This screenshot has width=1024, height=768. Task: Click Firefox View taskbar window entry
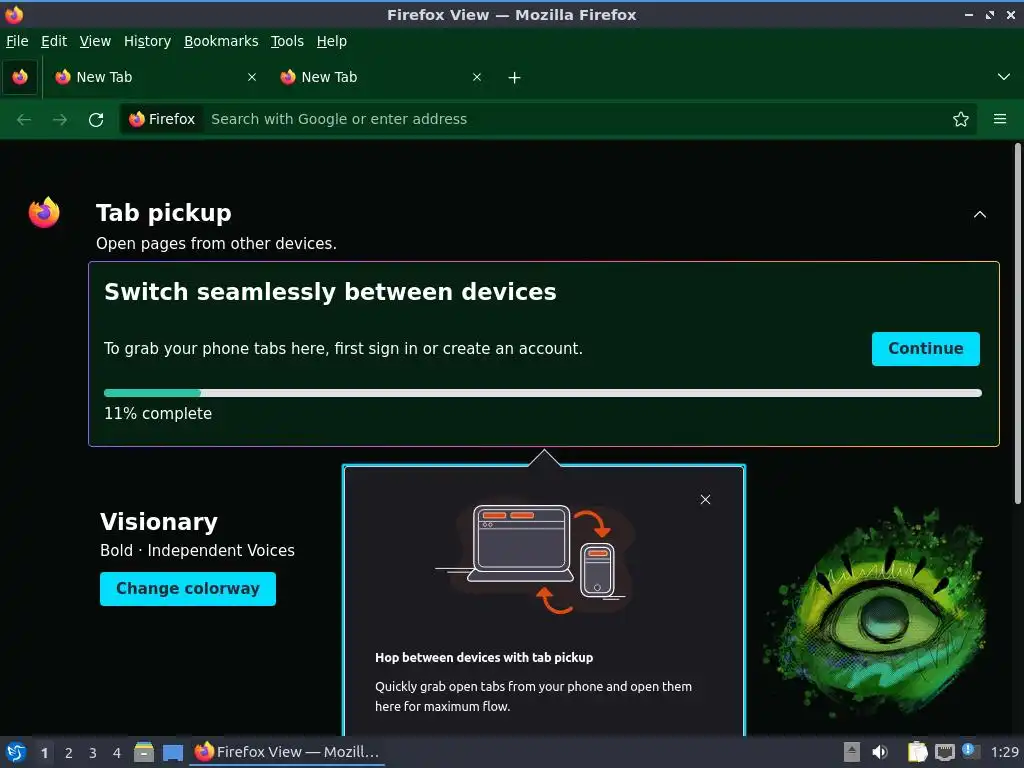click(x=287, y=752)
